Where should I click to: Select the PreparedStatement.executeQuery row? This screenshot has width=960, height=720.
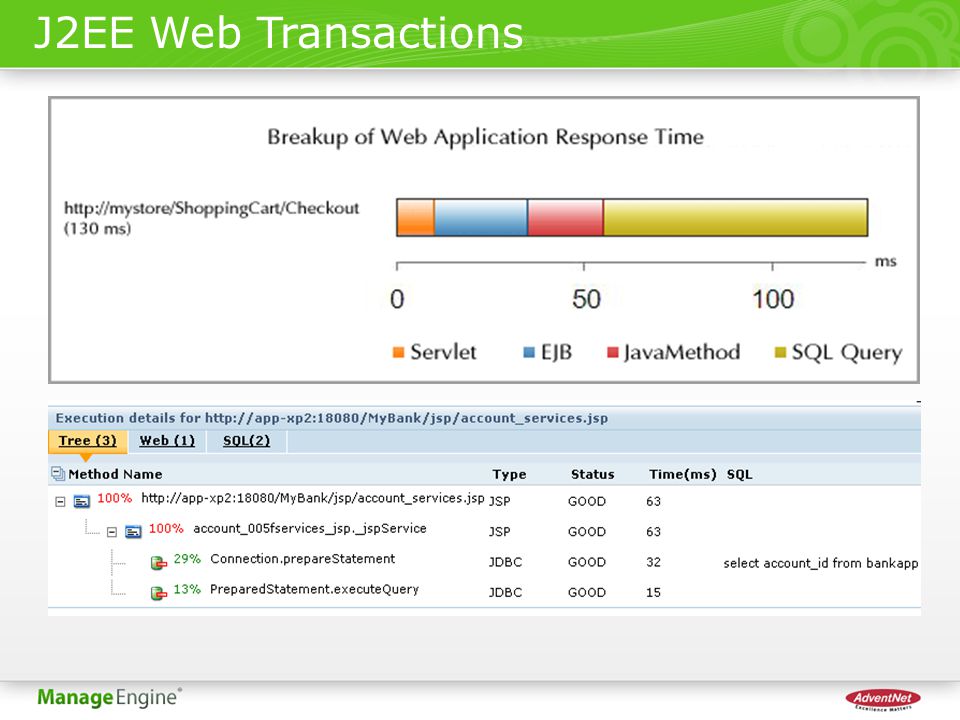click(484, 592)
